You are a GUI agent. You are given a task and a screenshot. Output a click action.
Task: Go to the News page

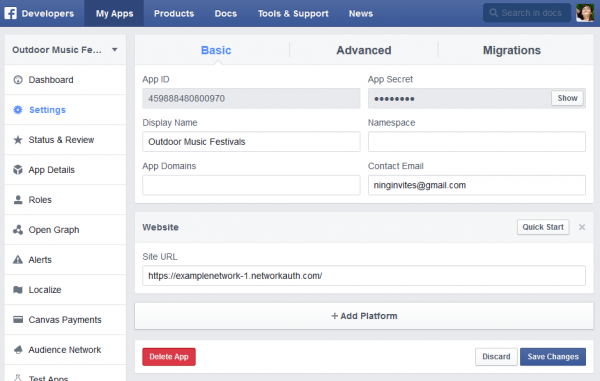pos(361,13)
